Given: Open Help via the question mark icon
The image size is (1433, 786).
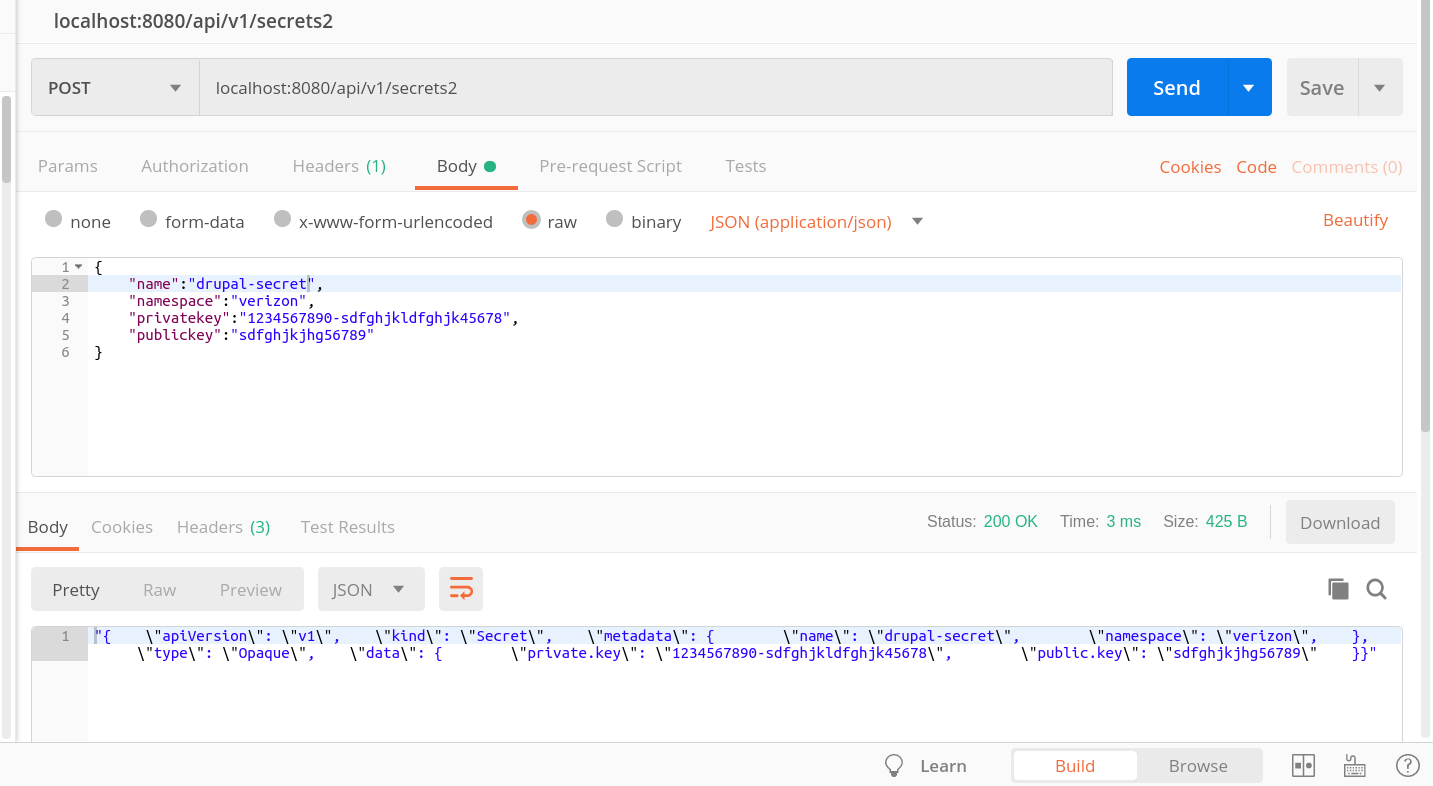Looking at the screenshot, I should coord(1407,765).
